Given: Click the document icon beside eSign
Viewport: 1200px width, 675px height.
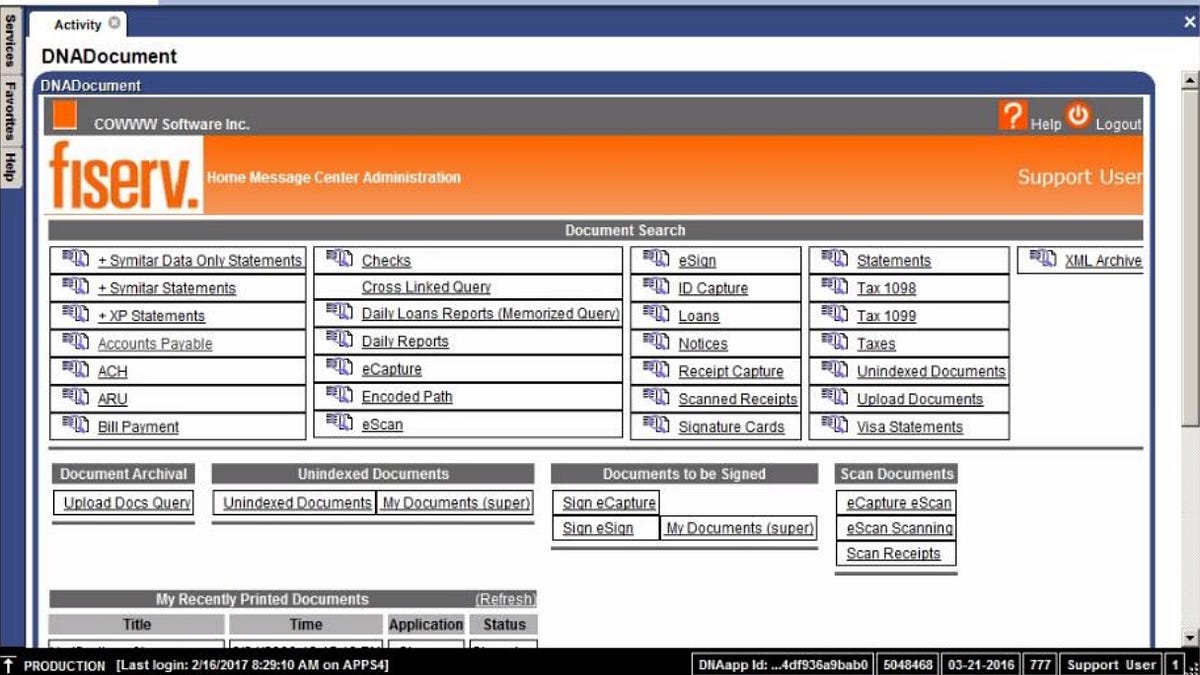Looking at the screenshot, I should [x=656, y=259].
